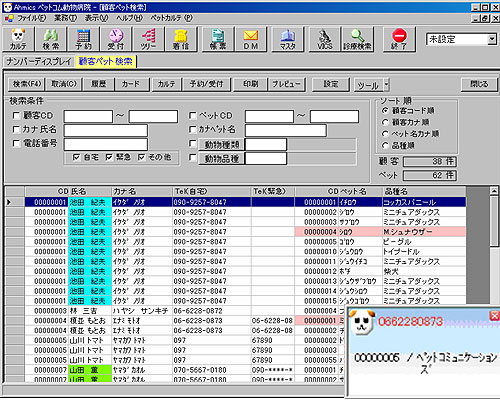The height and width of the screenshot is (400, 500).
Task: Click the プレビュー button
Action: click(x=286, y=84)
